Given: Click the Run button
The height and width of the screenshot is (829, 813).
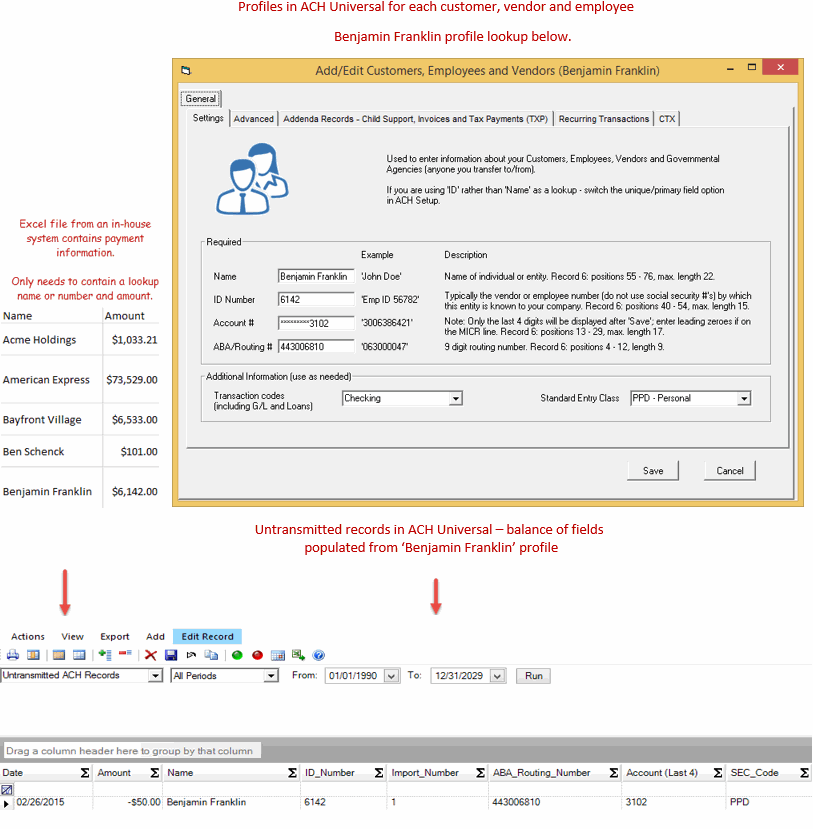Looking at the screenshot, I should click(x=533, y=676).
